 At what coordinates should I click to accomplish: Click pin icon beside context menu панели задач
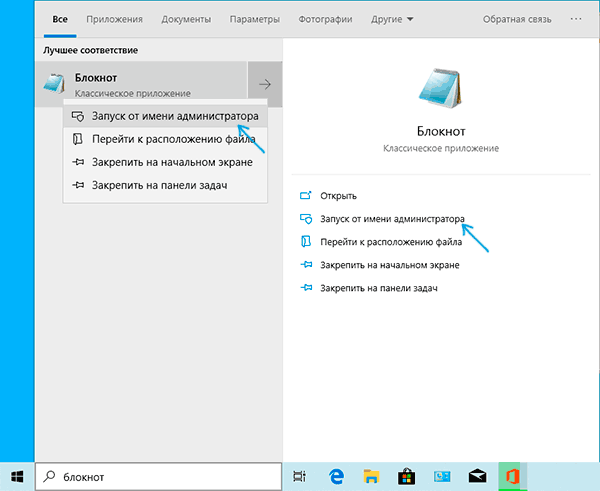tap(78, 185)
